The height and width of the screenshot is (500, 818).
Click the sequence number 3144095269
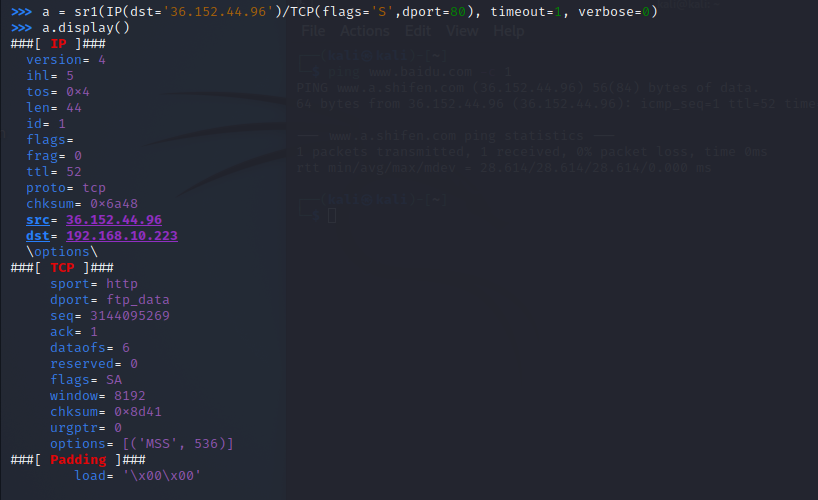(130, 316)
